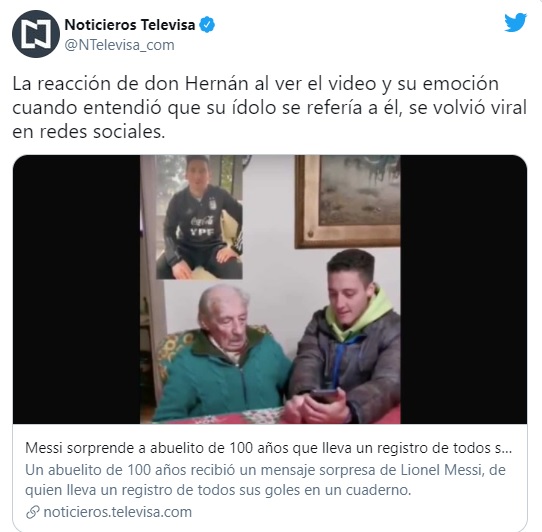Click the phone held in their hands
This screenshot has height=532, width=542.
tap(324, 396)
